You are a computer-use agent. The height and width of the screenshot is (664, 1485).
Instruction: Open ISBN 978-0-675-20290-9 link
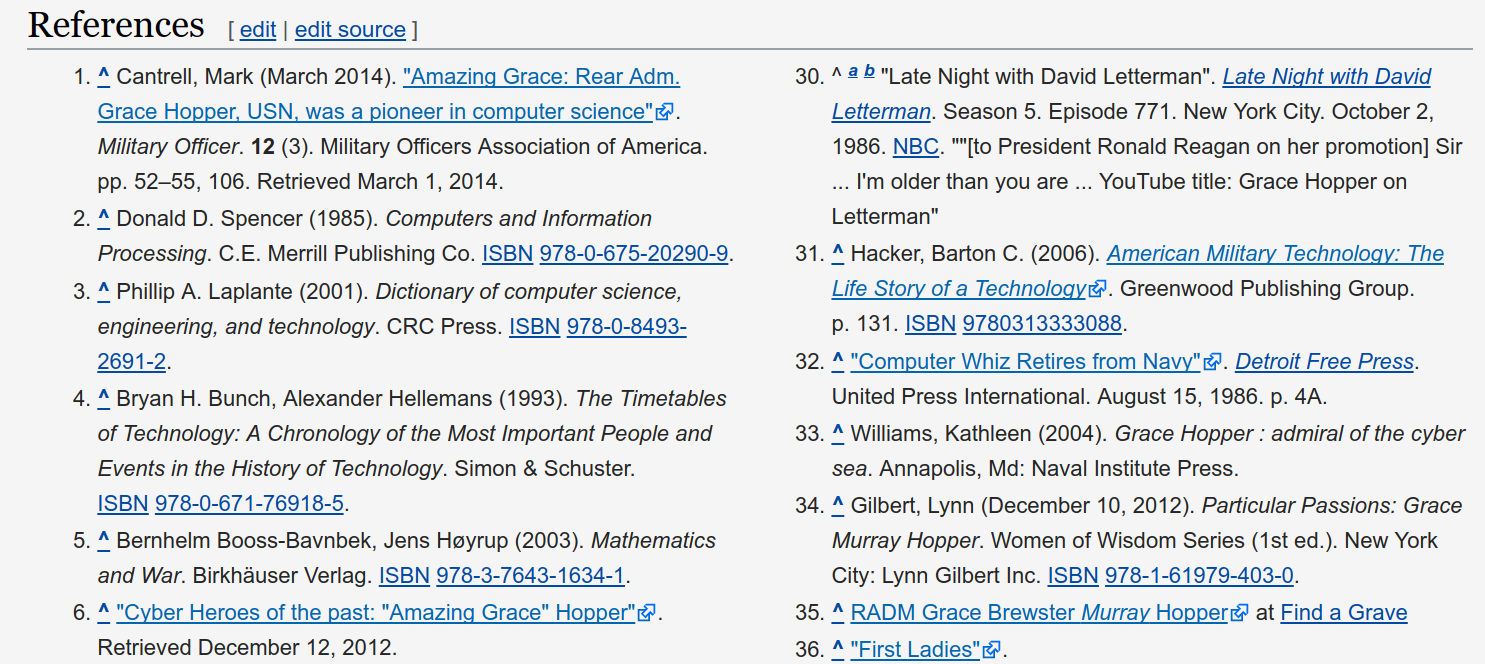(634, 254)
